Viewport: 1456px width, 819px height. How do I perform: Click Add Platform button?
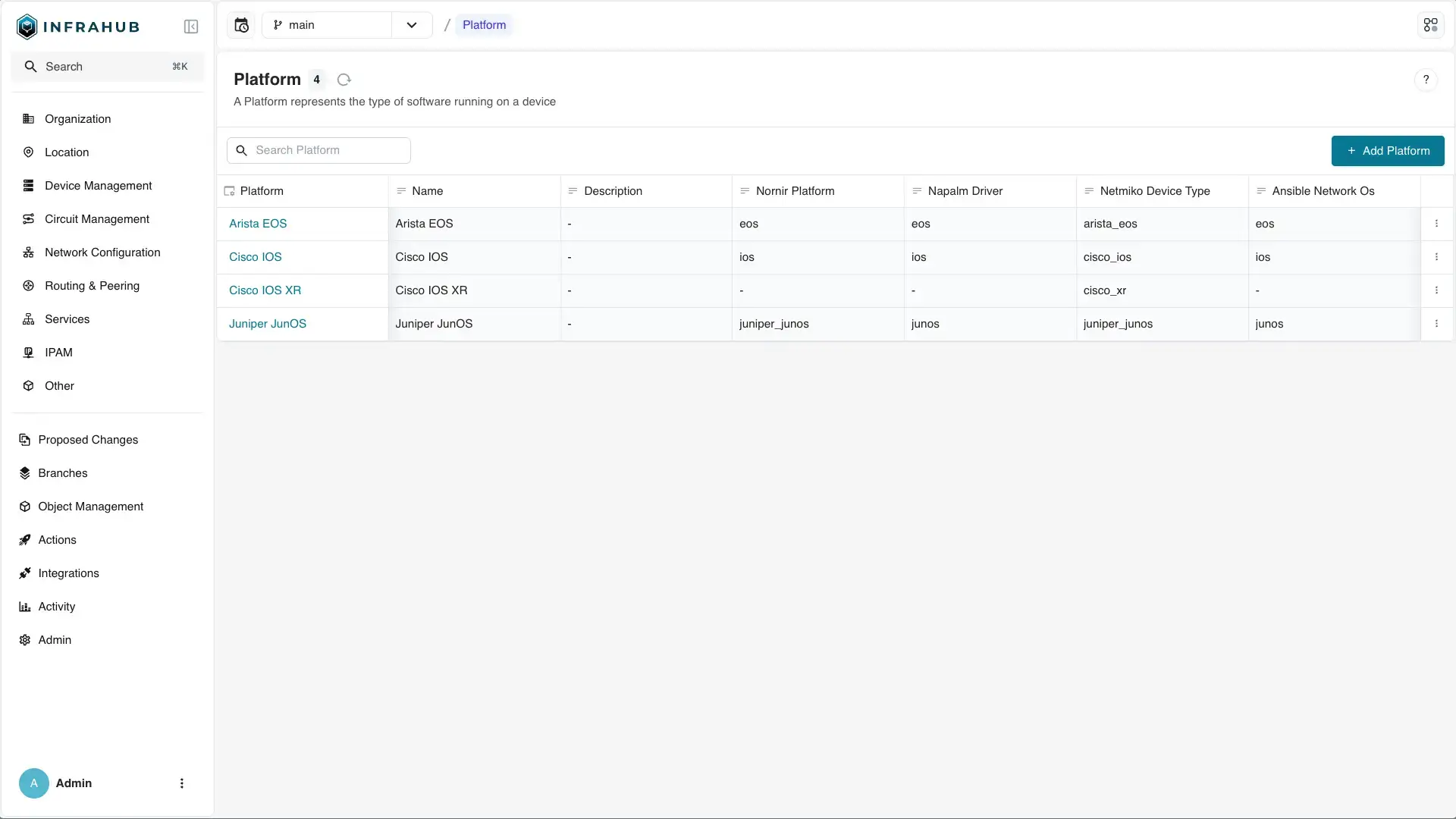click(1388, 151)
